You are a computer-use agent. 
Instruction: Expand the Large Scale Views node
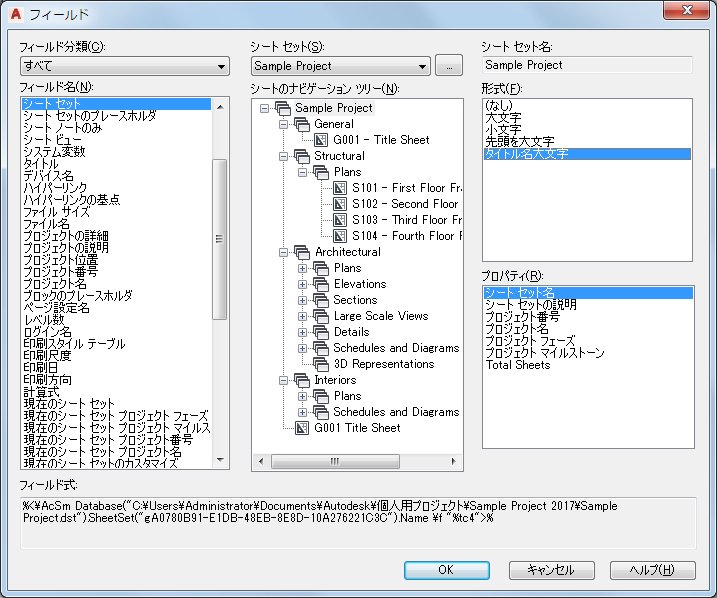[x=302, y=316]
